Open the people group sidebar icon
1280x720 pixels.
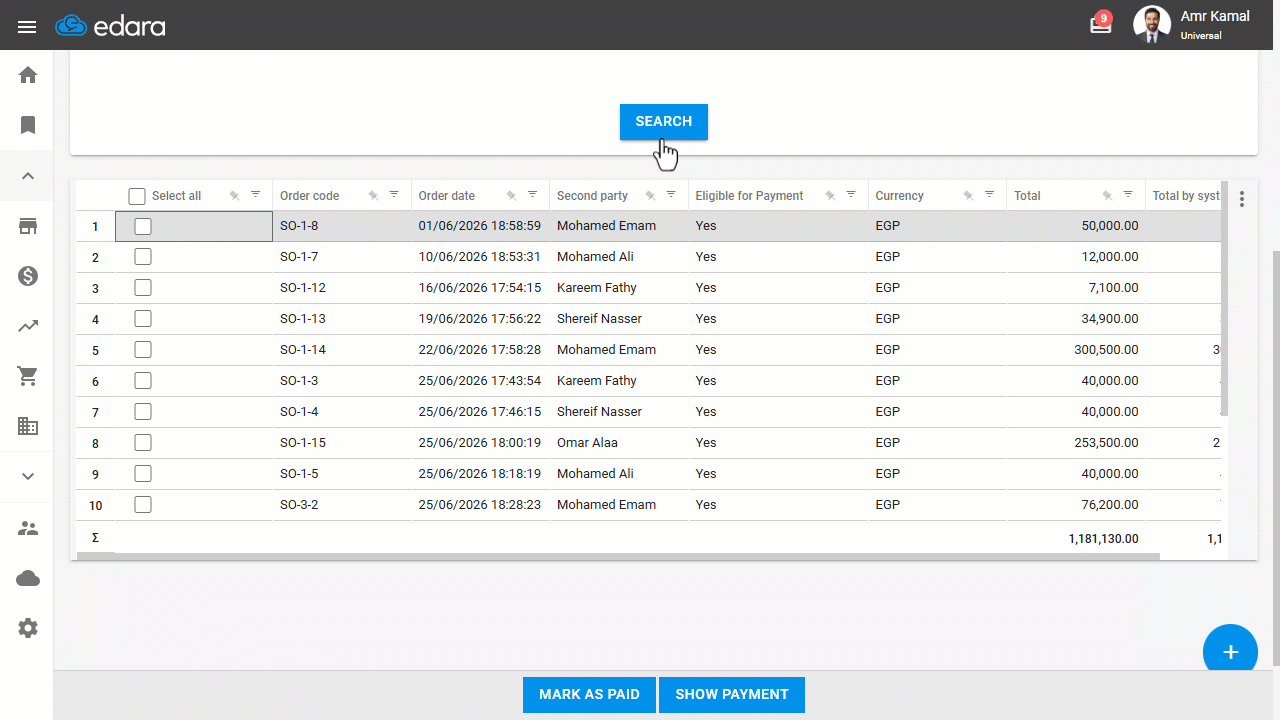click(28, 528)
